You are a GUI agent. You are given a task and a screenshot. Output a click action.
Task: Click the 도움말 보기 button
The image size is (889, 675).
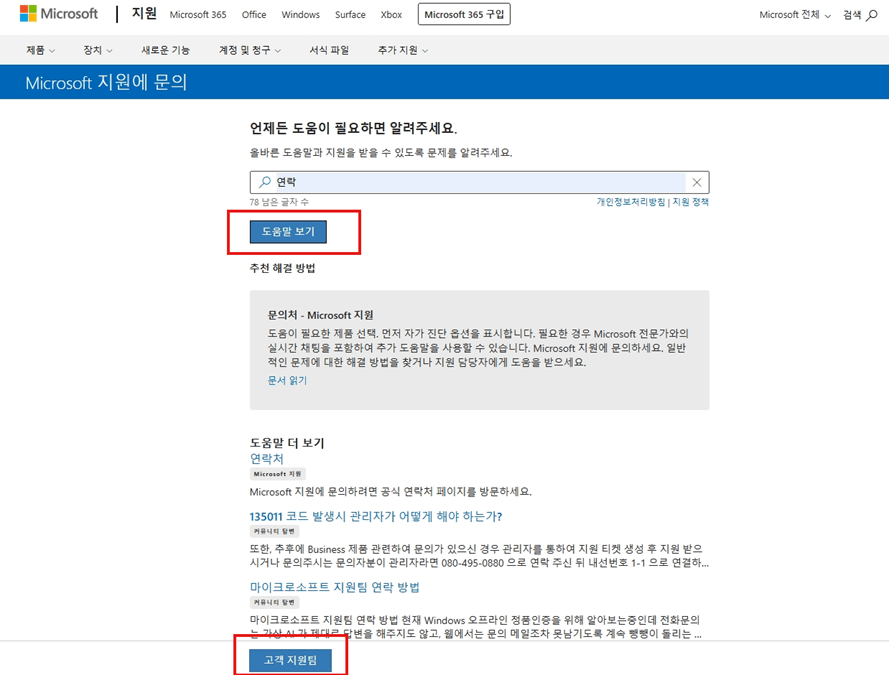coord(288,232)
